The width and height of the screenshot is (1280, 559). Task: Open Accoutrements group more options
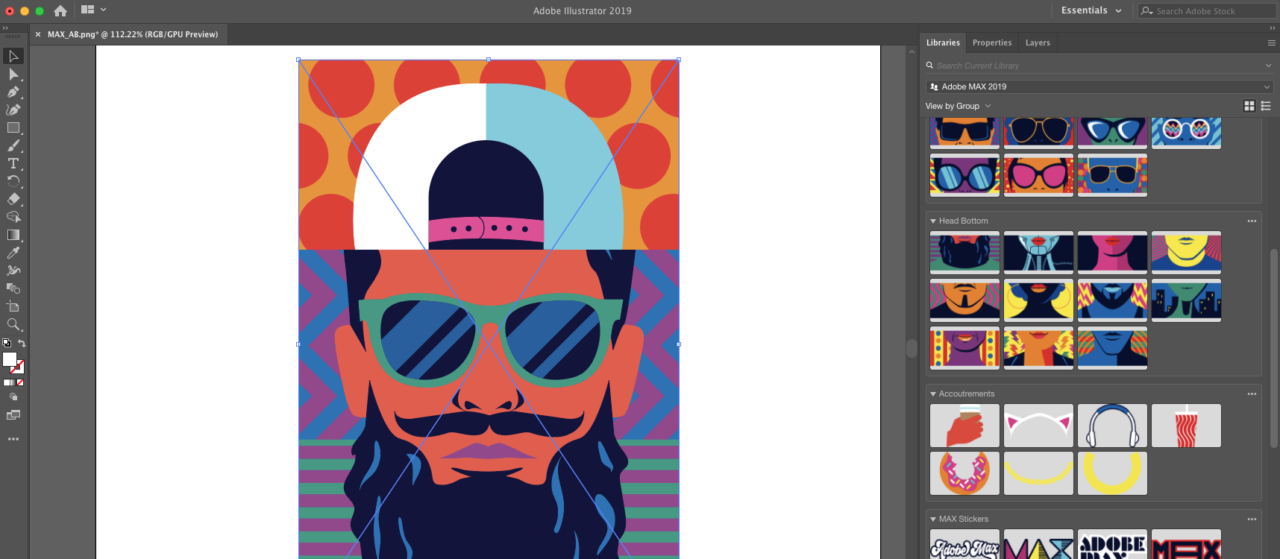[1251, 394]
